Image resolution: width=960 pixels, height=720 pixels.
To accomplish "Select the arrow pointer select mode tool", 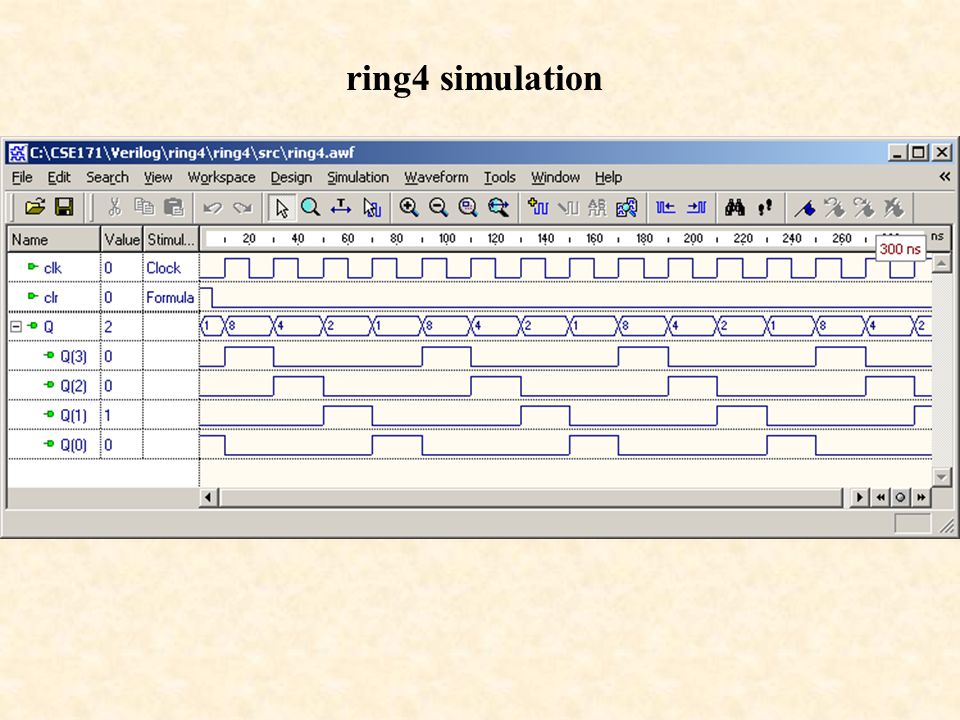I will (x=281, y=208).
